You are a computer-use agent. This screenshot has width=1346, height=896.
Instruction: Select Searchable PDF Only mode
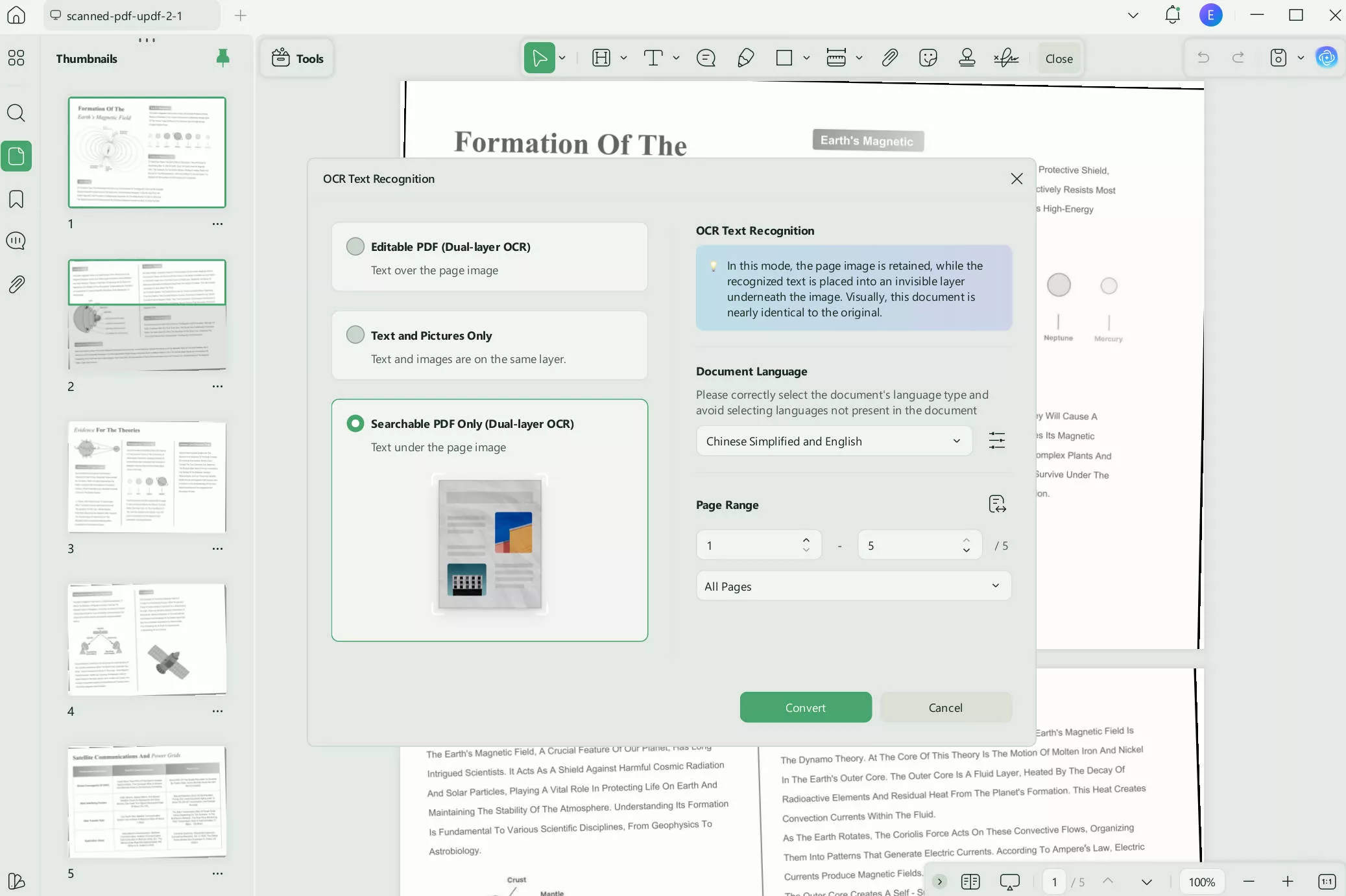(x=355, y=423)
